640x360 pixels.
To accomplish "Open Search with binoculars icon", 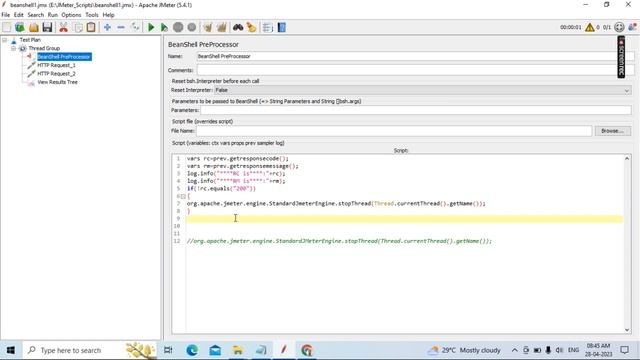I will coord(238,27).
